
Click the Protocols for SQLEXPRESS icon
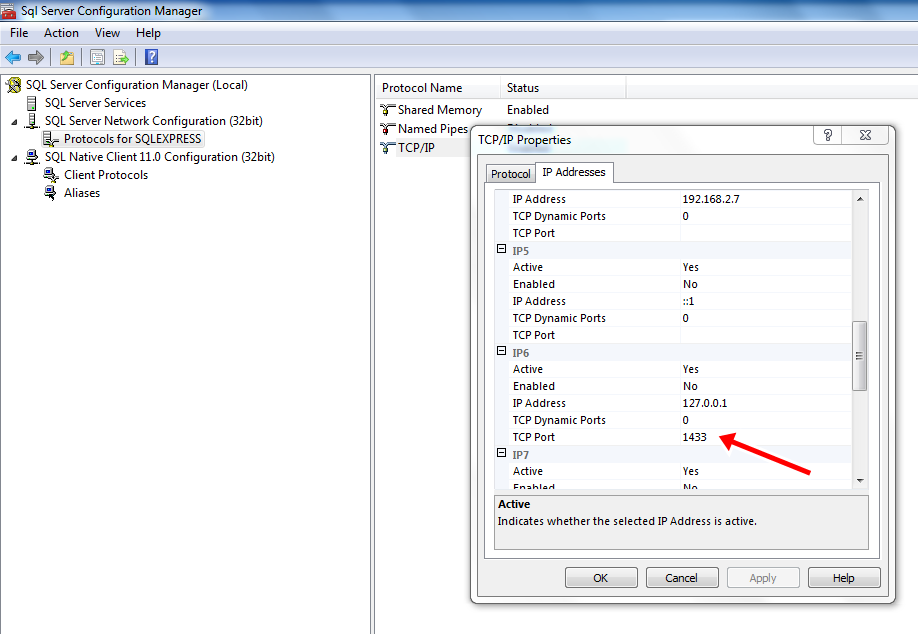coord(51,139)
